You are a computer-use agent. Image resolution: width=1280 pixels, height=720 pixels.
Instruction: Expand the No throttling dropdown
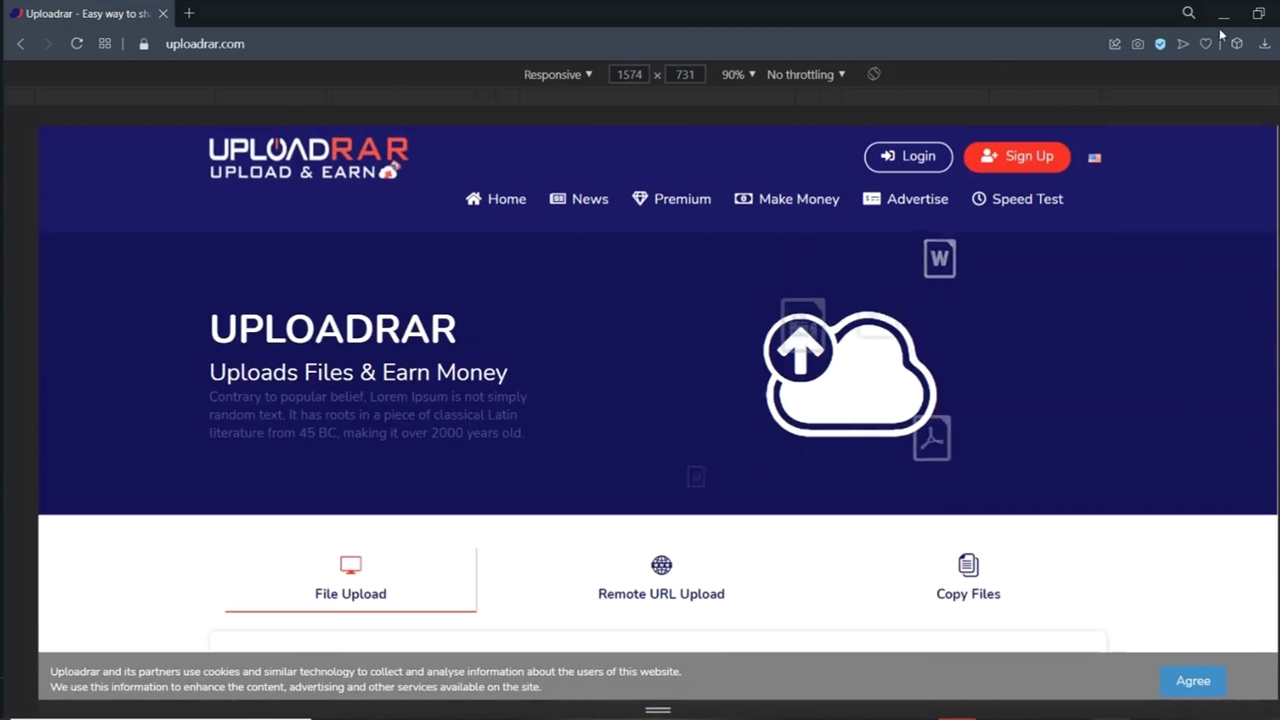pos(805,75)
